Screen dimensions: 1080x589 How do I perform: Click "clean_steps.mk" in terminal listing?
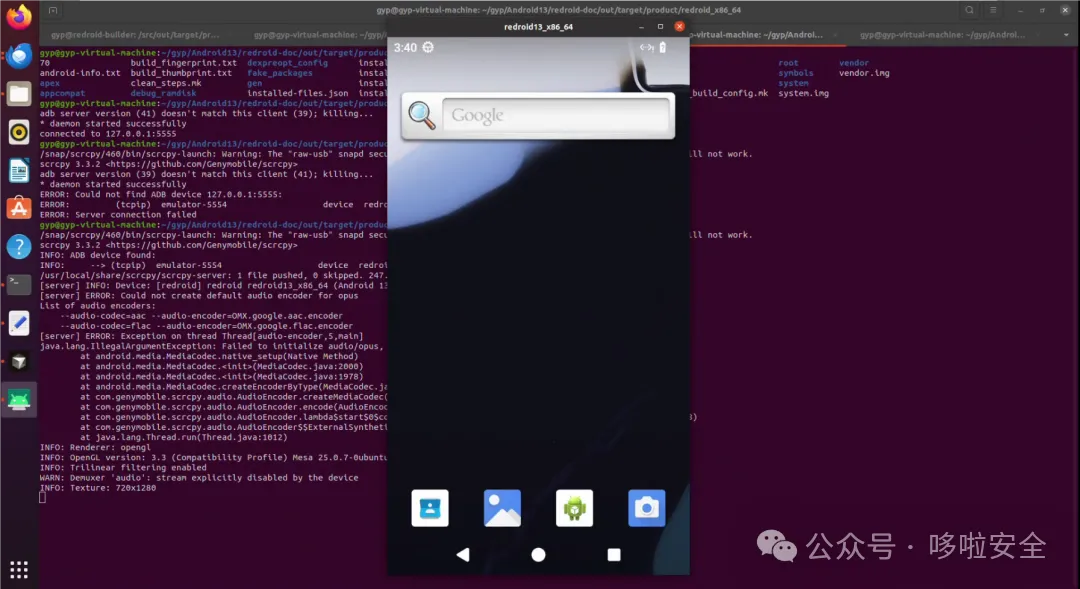click(x=166, y=83)
